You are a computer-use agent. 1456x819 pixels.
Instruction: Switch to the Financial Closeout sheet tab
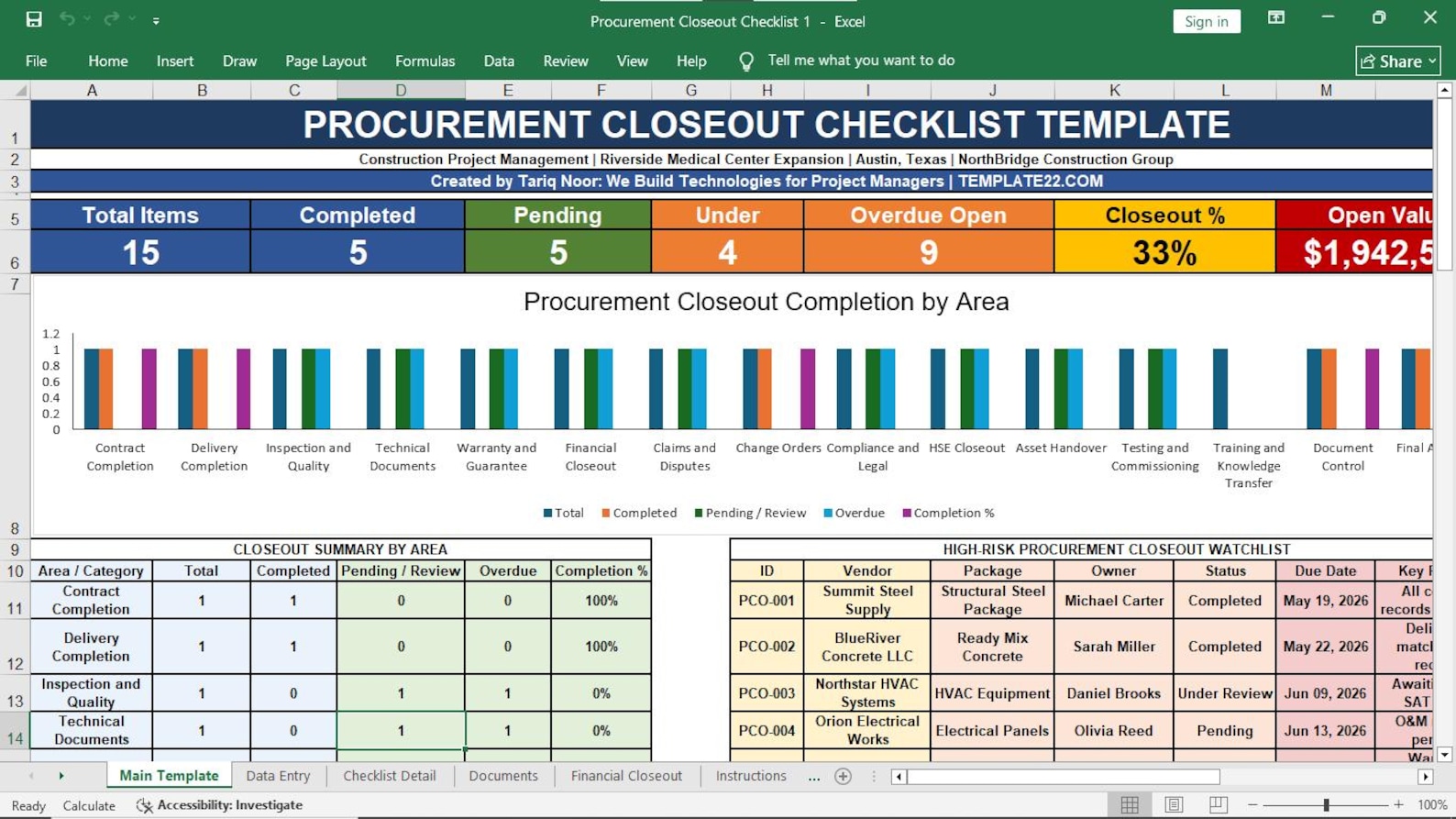pyautogui.click(x=626, y=776)
